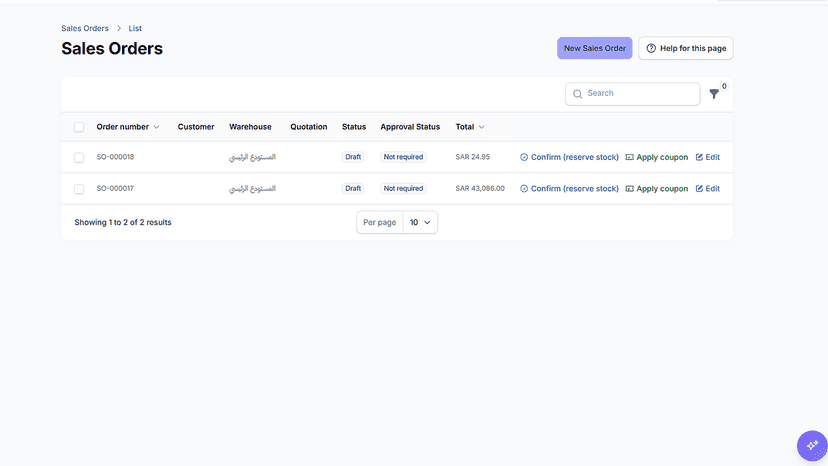Click confirm check icon for SO-000017
Screen dimensions: 828x466
point(524,189)
